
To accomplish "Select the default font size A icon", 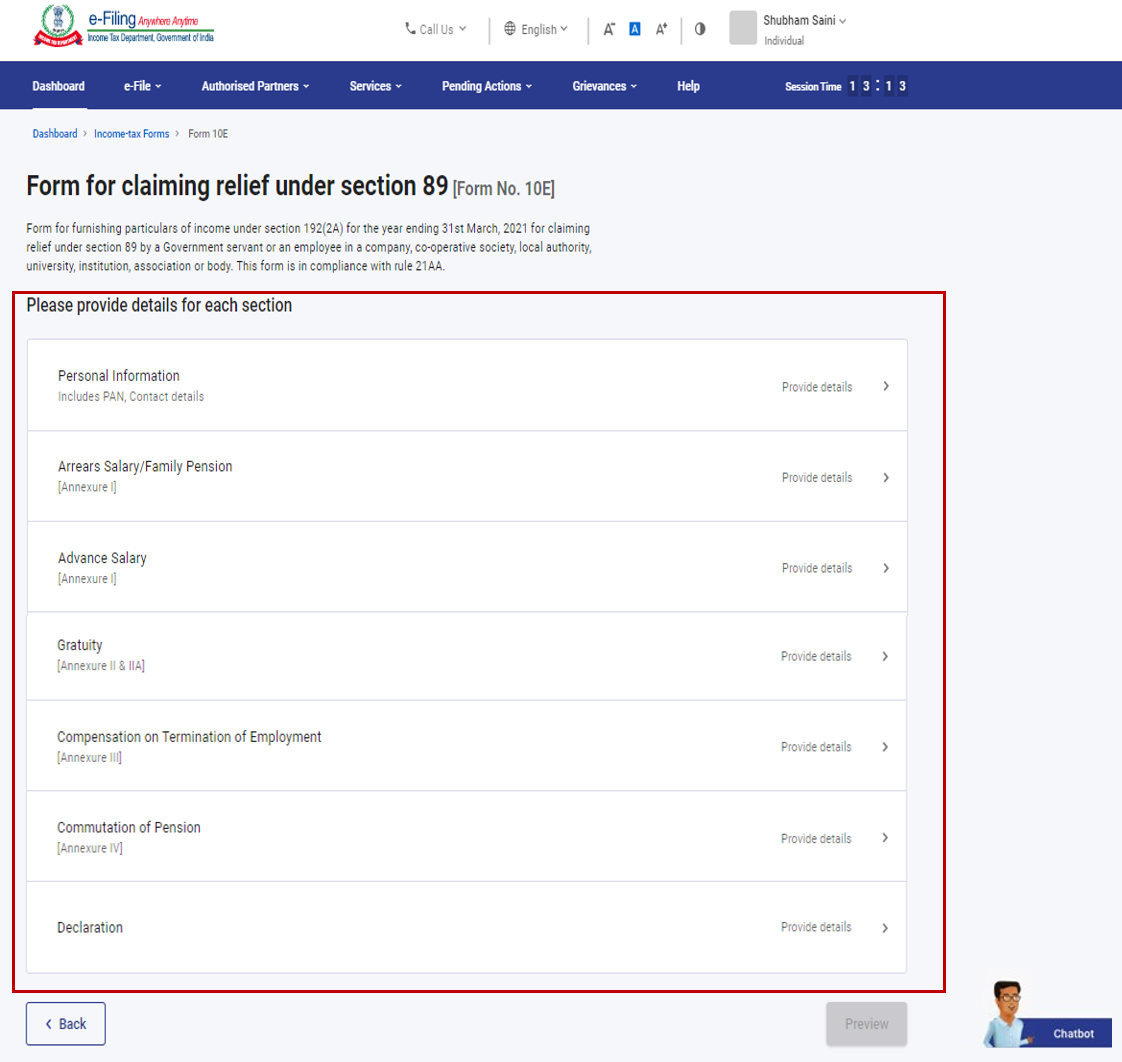I will tap(635, 28).
